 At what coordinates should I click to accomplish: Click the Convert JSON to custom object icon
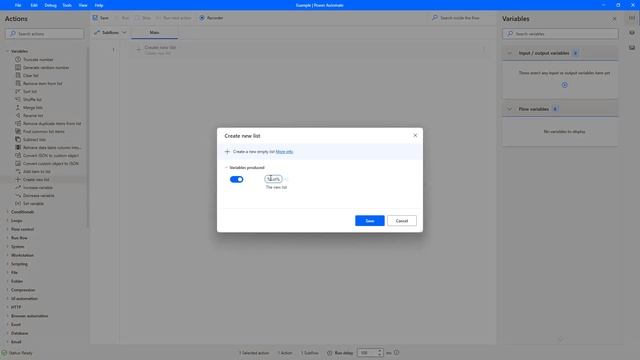[x=18, y=156]
